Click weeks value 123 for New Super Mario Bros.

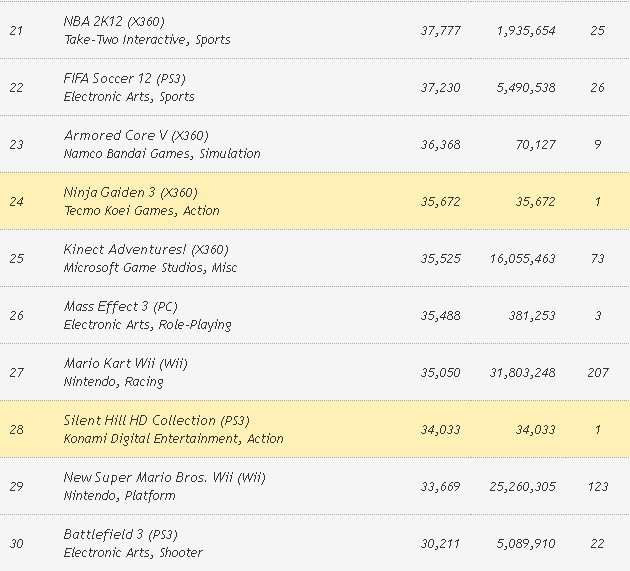[x=597, y=487]
